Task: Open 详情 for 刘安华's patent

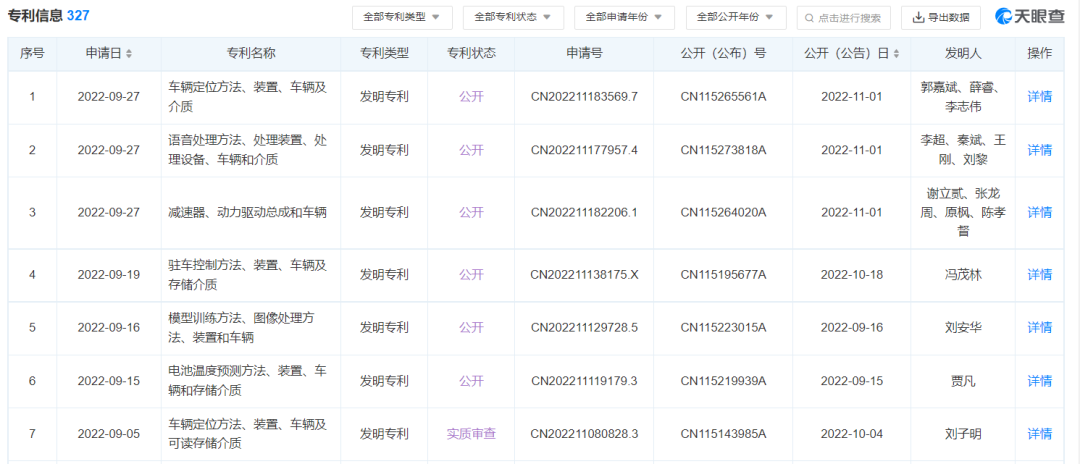Action: (x=1040, y=327)
